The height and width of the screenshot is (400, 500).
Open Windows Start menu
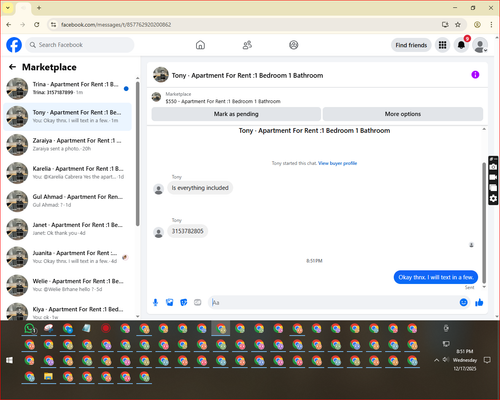(9, 360)
